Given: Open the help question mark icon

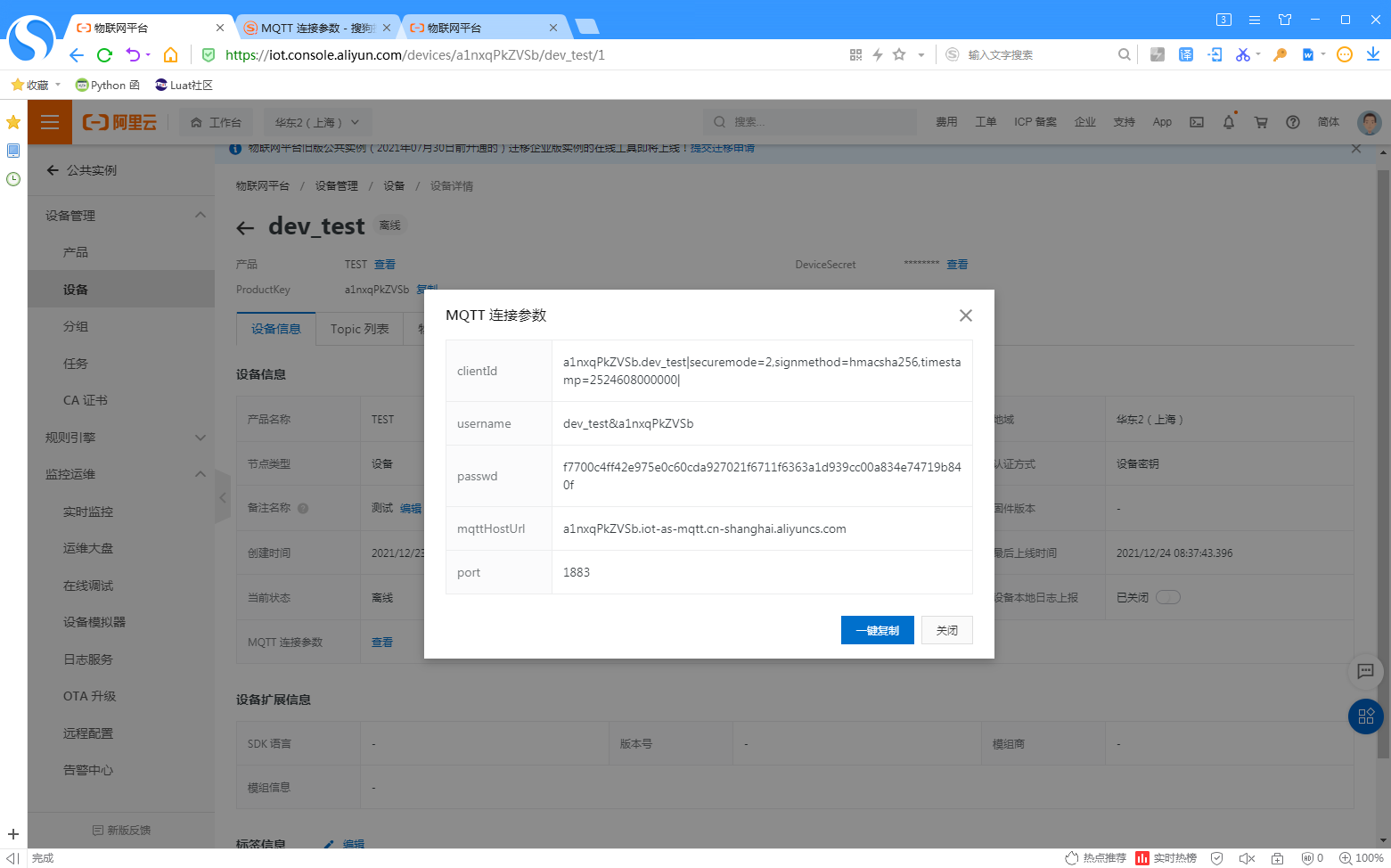Looking at the screenshot, I should tap(1293, 122).
